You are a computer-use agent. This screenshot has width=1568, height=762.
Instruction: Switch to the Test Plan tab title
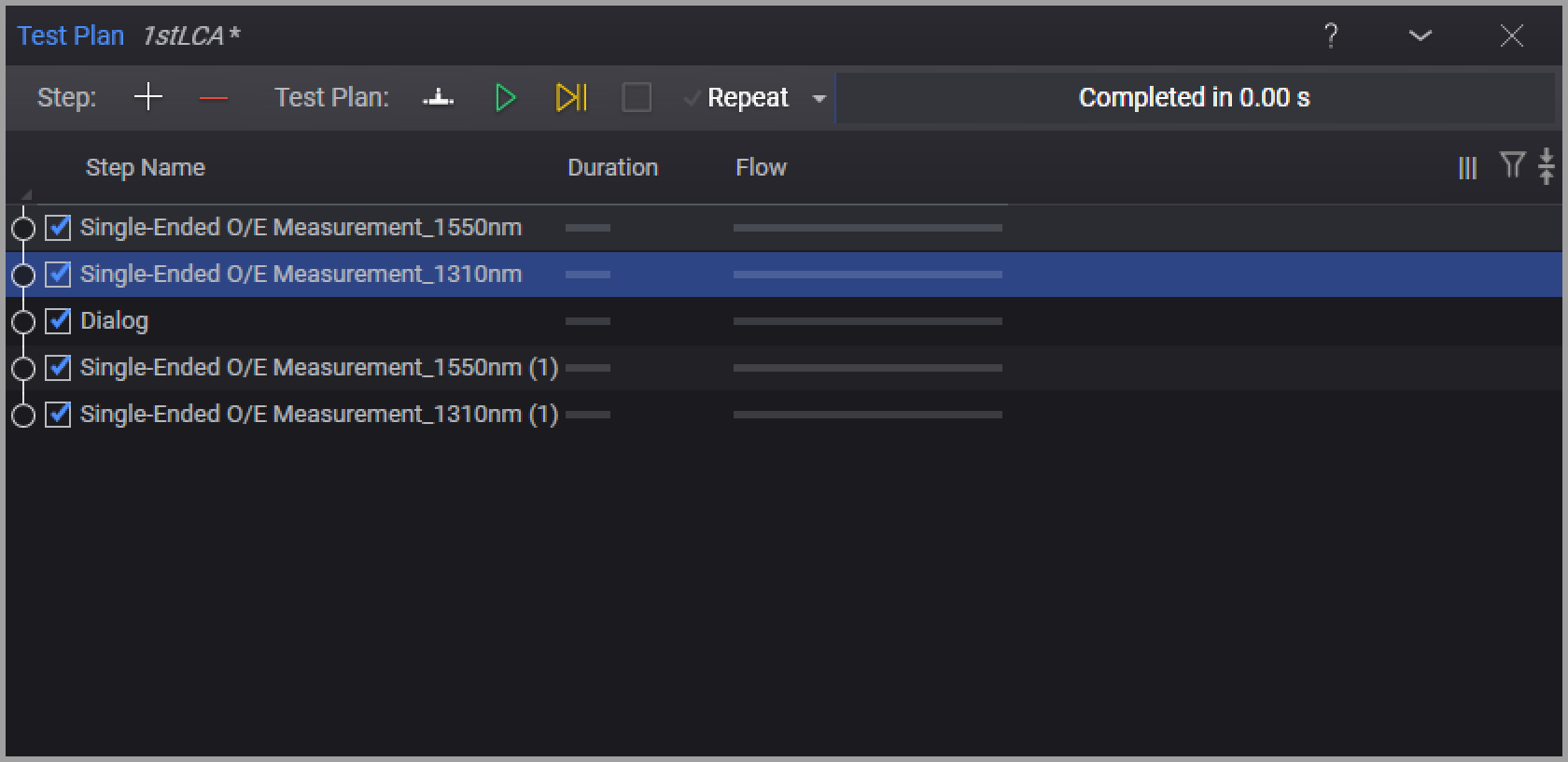pos(71,36)
